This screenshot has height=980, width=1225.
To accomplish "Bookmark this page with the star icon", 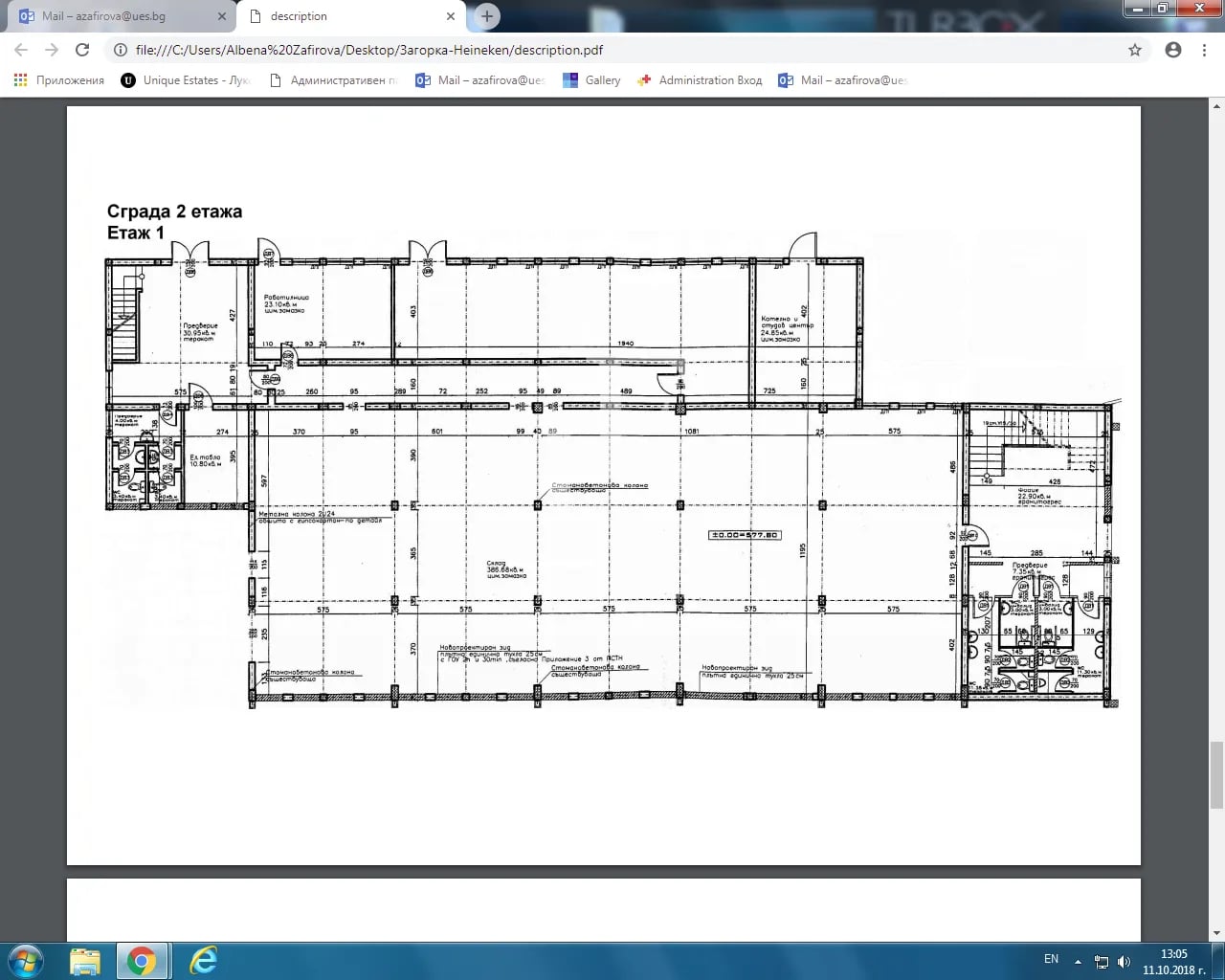I will [1135, 50].
